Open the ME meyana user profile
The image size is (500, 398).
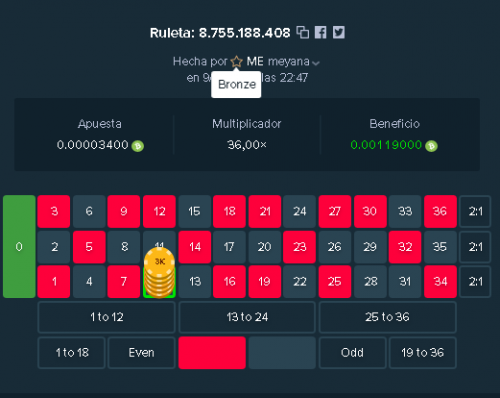pyautogui.click(x=278, y=61)
